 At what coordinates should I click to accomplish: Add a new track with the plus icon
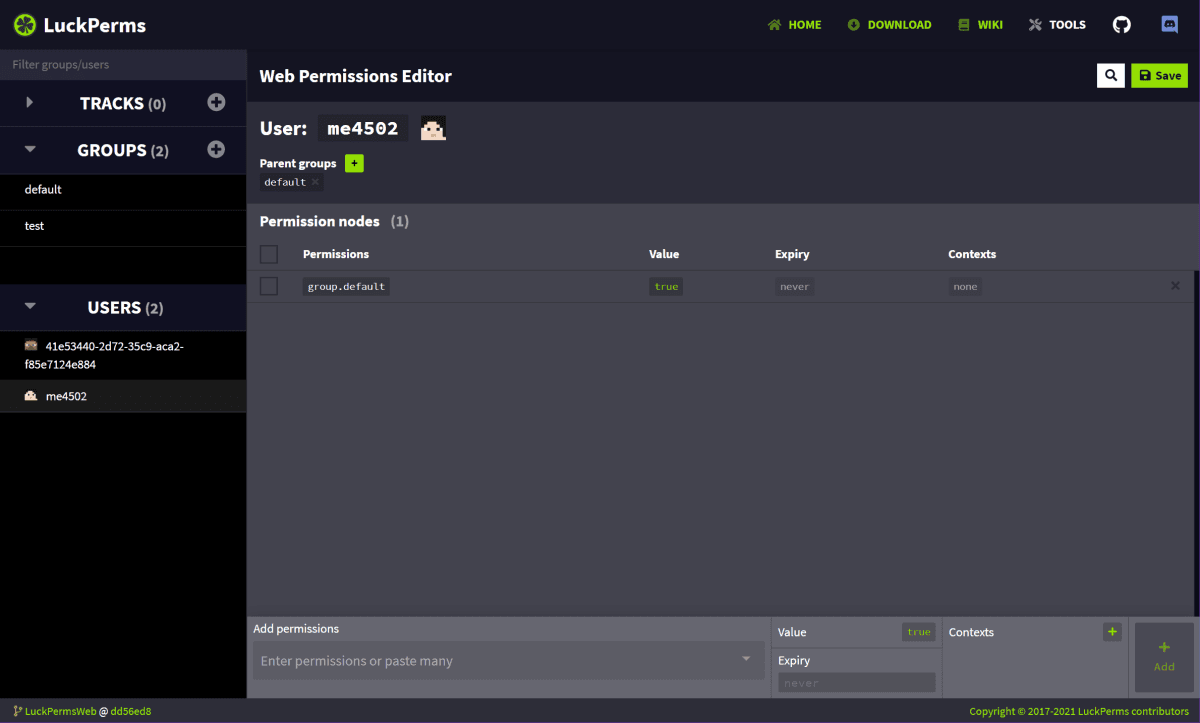point(216,101)
